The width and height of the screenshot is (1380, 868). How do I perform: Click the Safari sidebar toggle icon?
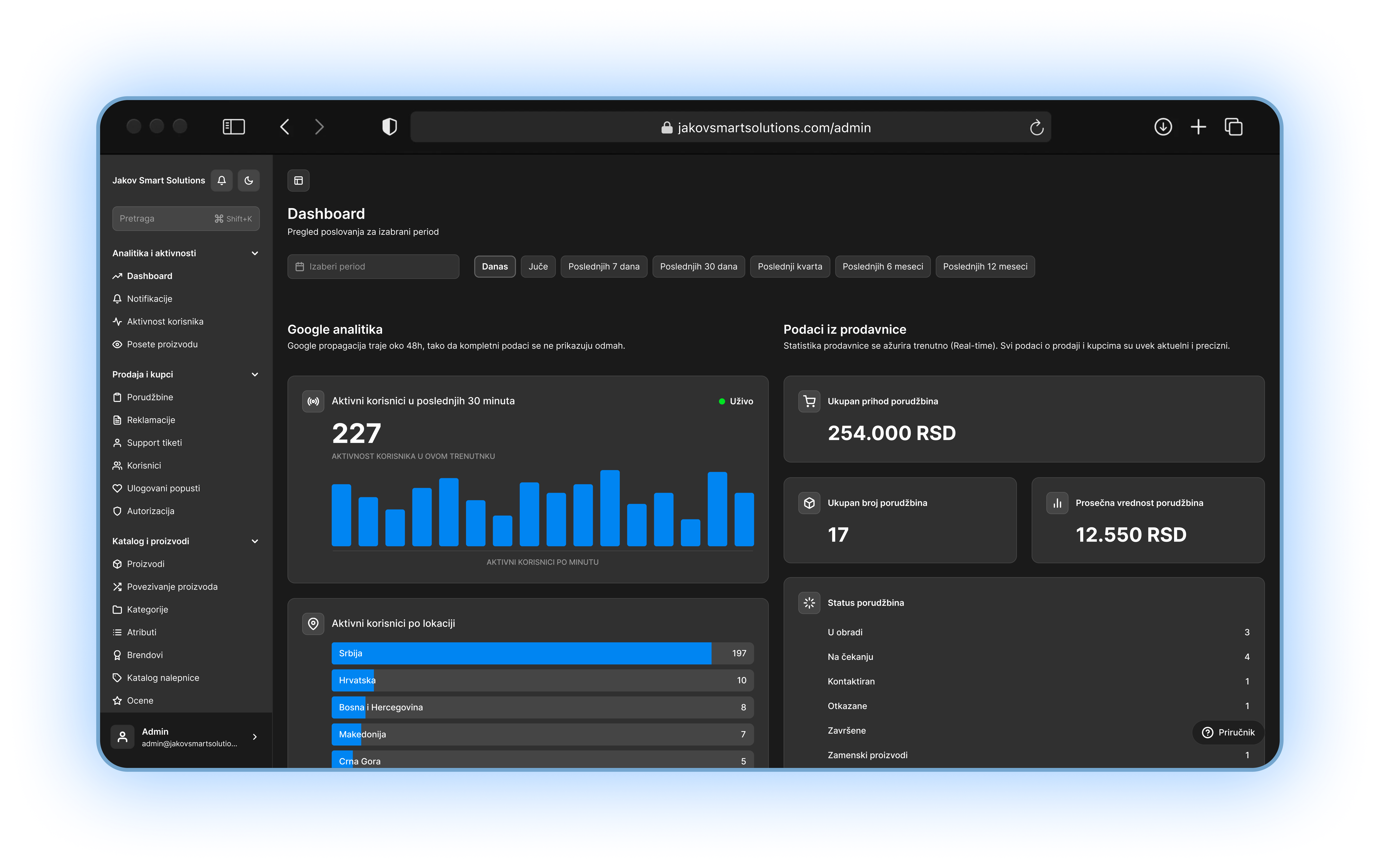pyautogui.click(x=234, y=127)
